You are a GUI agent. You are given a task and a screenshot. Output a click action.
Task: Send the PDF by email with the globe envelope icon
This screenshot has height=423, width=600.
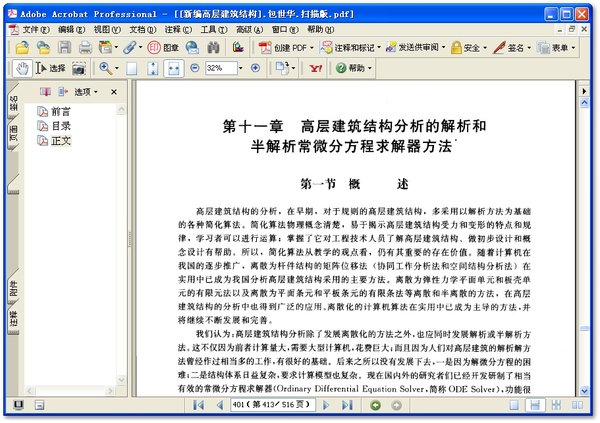pyautogui.click(x=192, y=47)
